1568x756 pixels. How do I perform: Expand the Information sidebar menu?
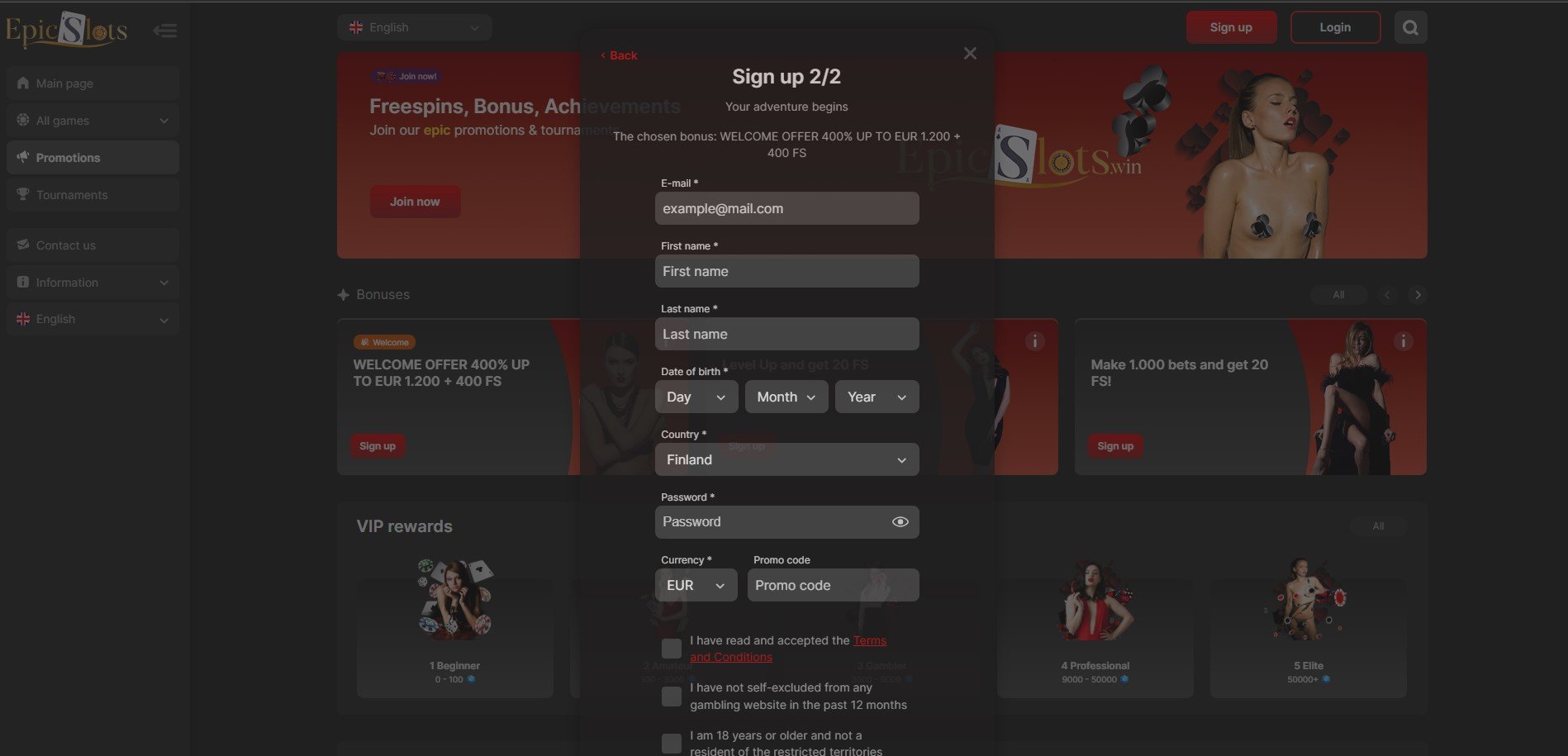click(x=93, y=283)
